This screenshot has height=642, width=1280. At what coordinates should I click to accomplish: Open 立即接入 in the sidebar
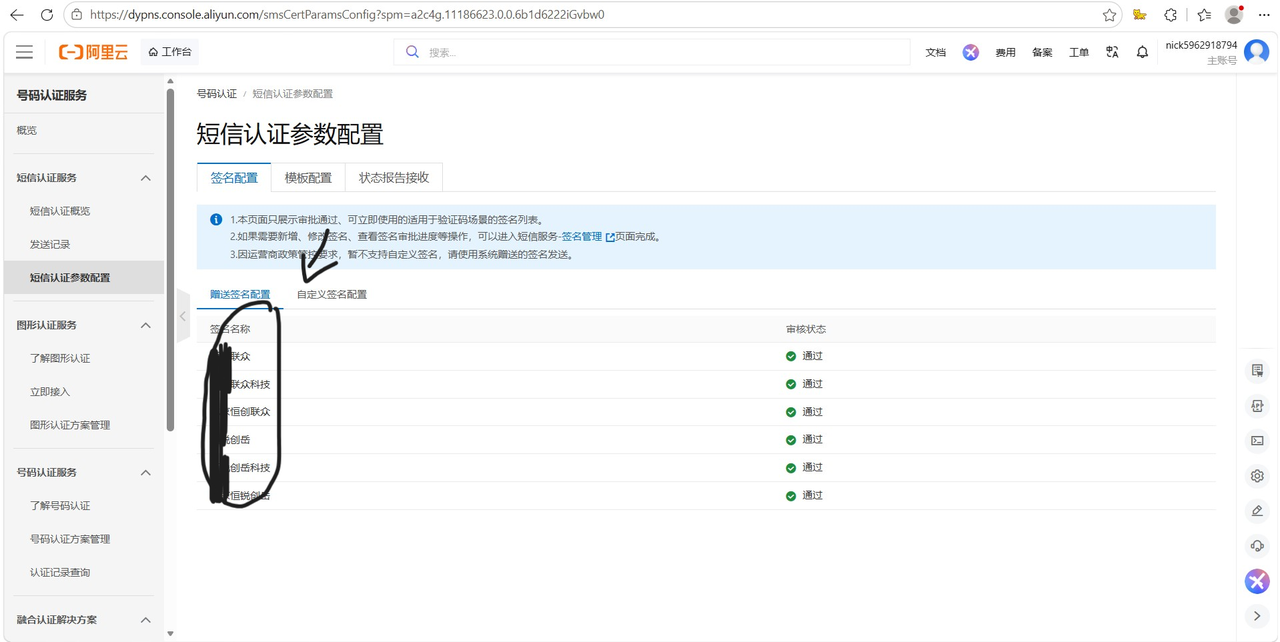[50, 392]
